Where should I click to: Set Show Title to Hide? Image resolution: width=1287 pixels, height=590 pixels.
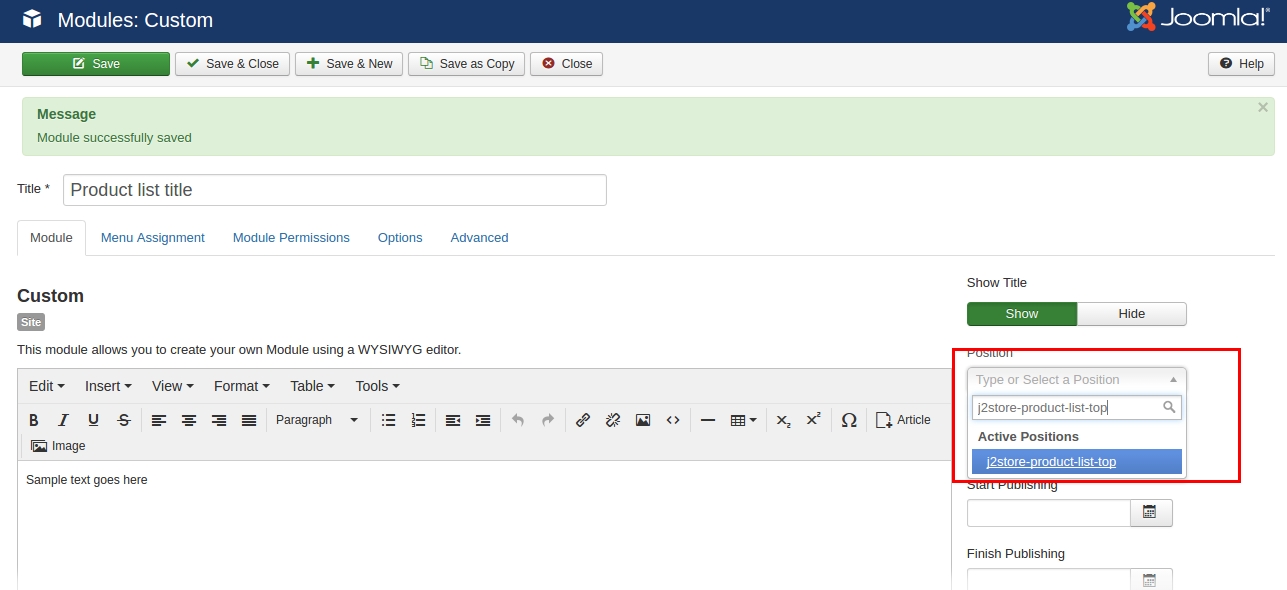pyautogui.click(x=1131, y=314)
